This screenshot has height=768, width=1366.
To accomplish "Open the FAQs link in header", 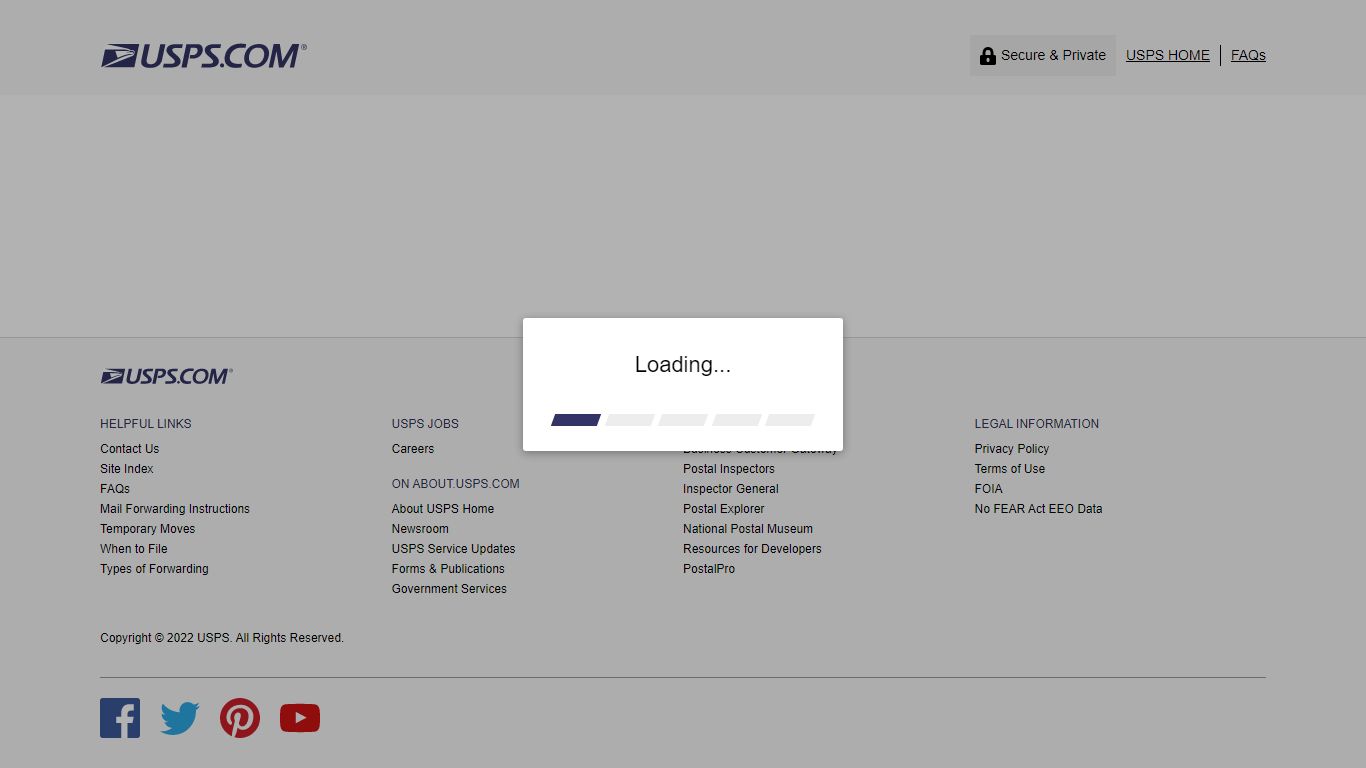I will (1248, 55).
